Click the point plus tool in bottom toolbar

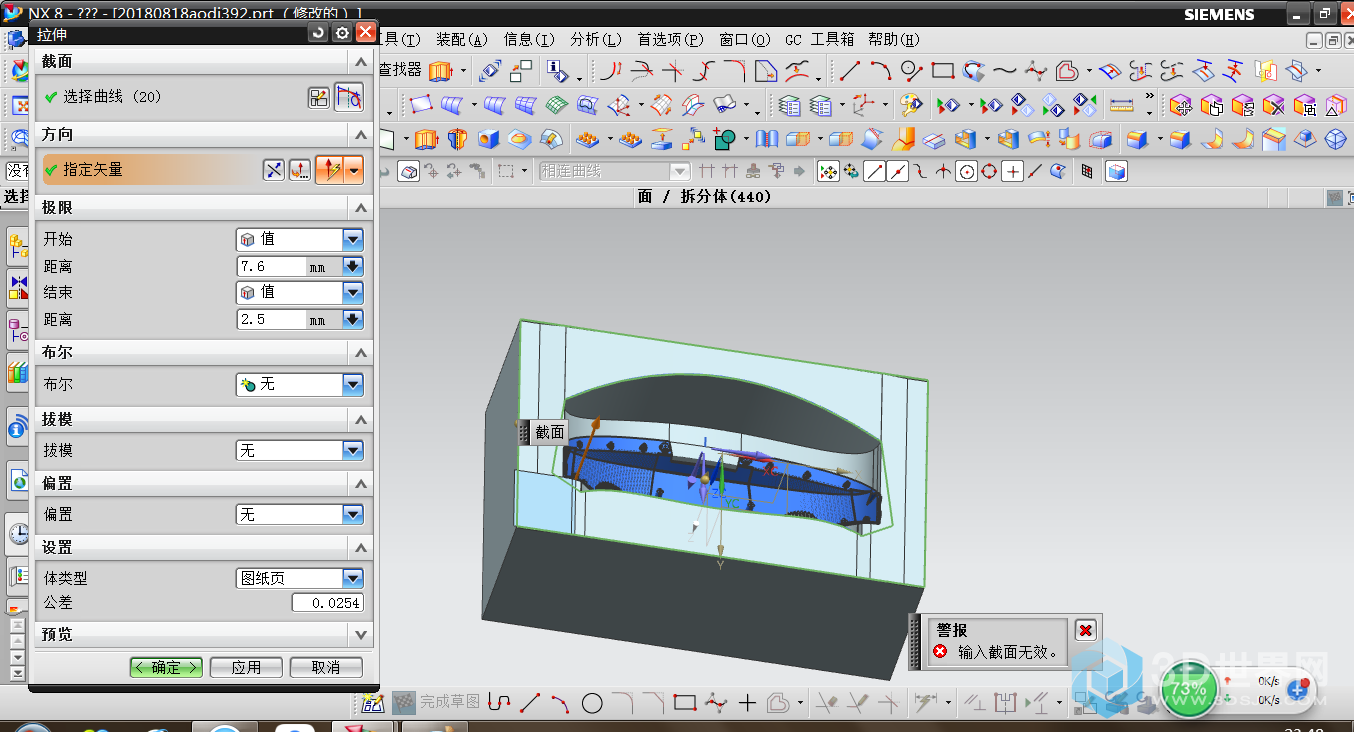point(747,703)
